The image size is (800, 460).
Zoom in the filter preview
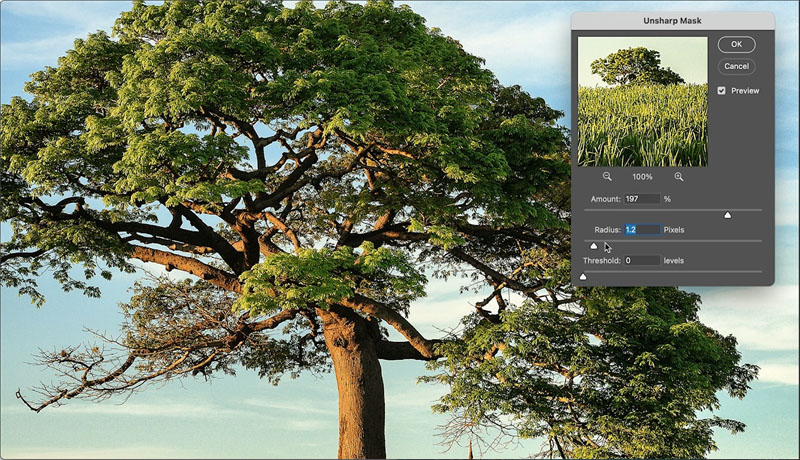click(x=679, y=176)
